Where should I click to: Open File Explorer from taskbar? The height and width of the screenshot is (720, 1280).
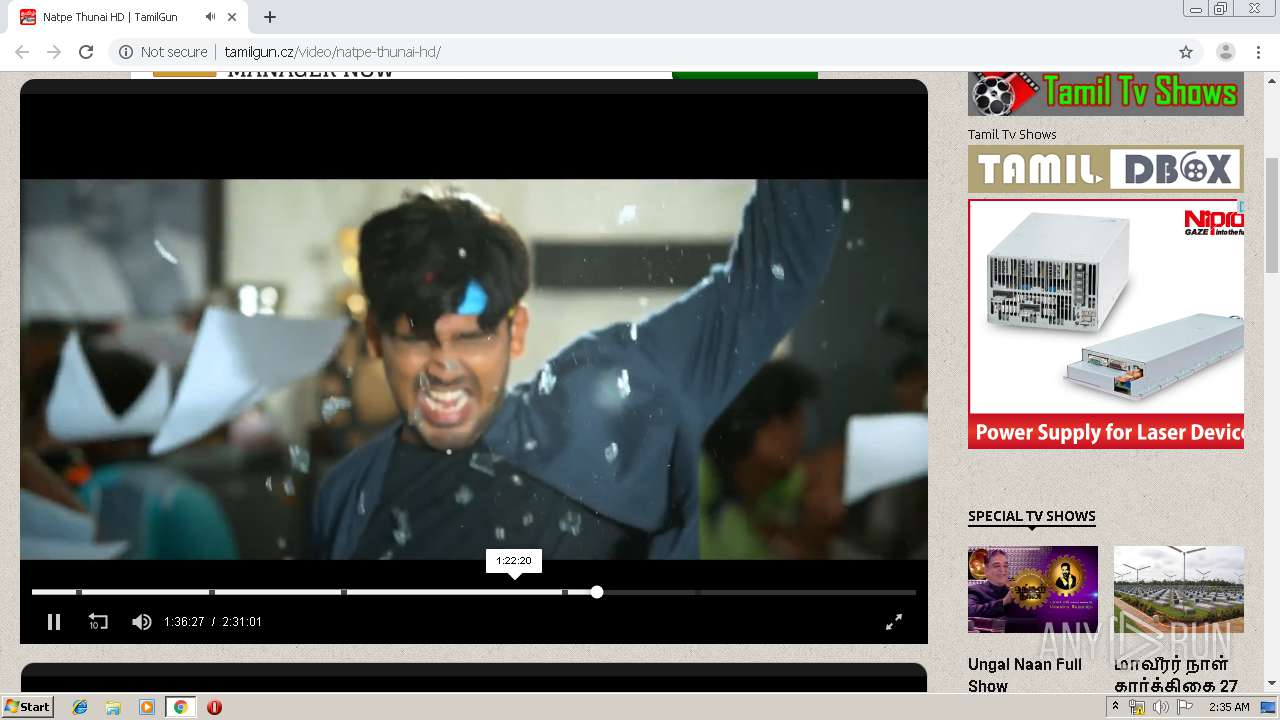(113, 707)
